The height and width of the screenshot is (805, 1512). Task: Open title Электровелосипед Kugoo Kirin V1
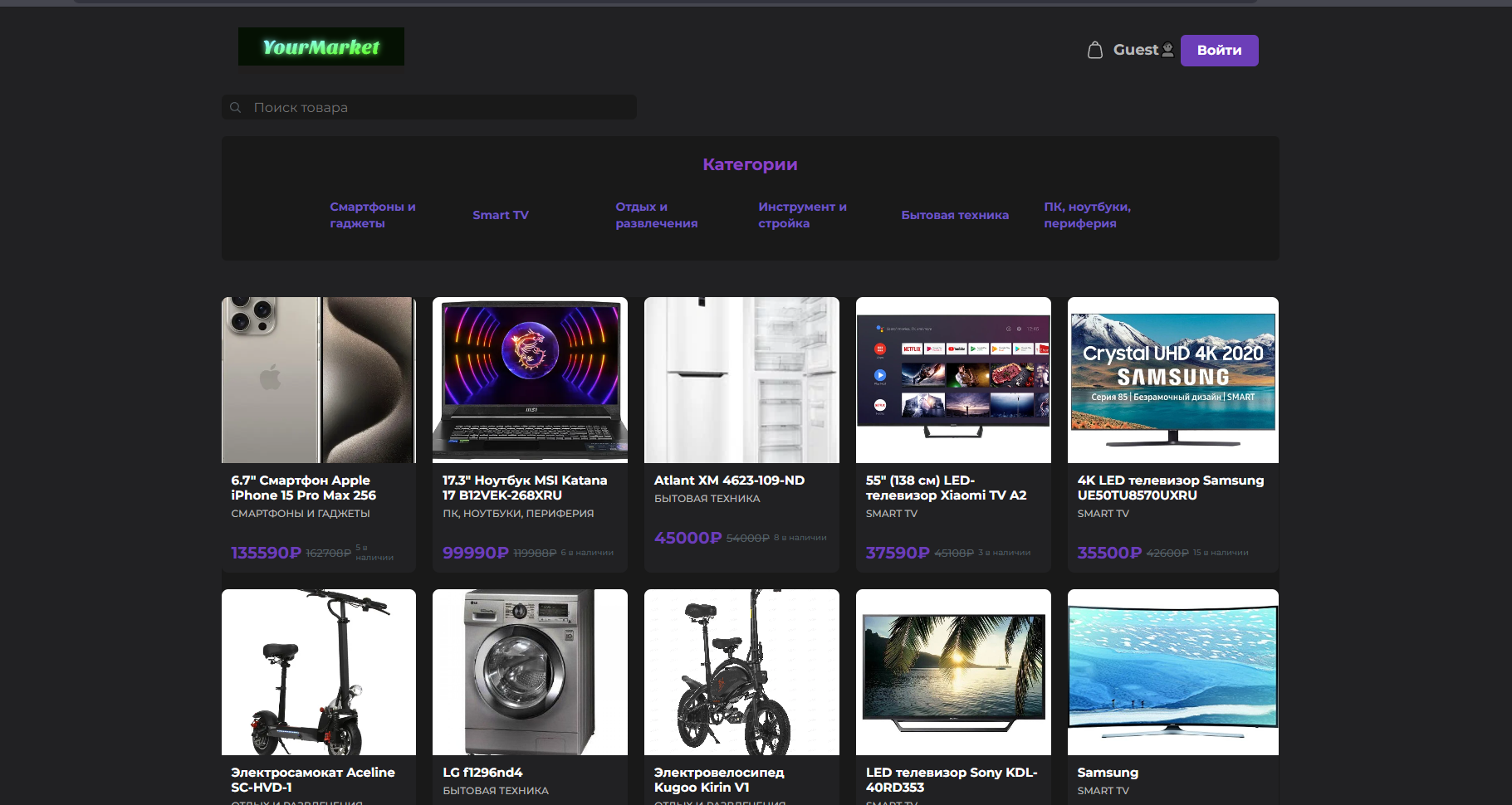(x=719, y=780)
